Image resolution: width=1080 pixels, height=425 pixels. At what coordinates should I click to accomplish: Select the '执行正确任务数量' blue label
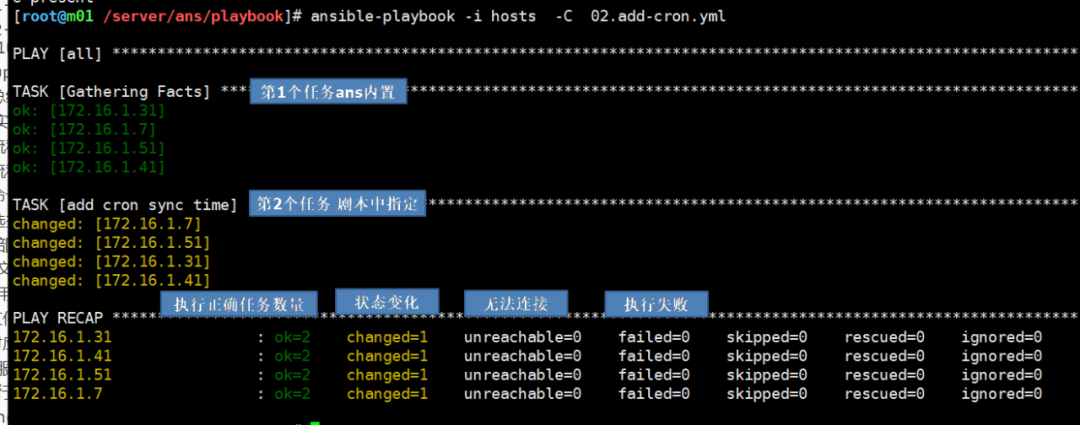coord(239,304)
